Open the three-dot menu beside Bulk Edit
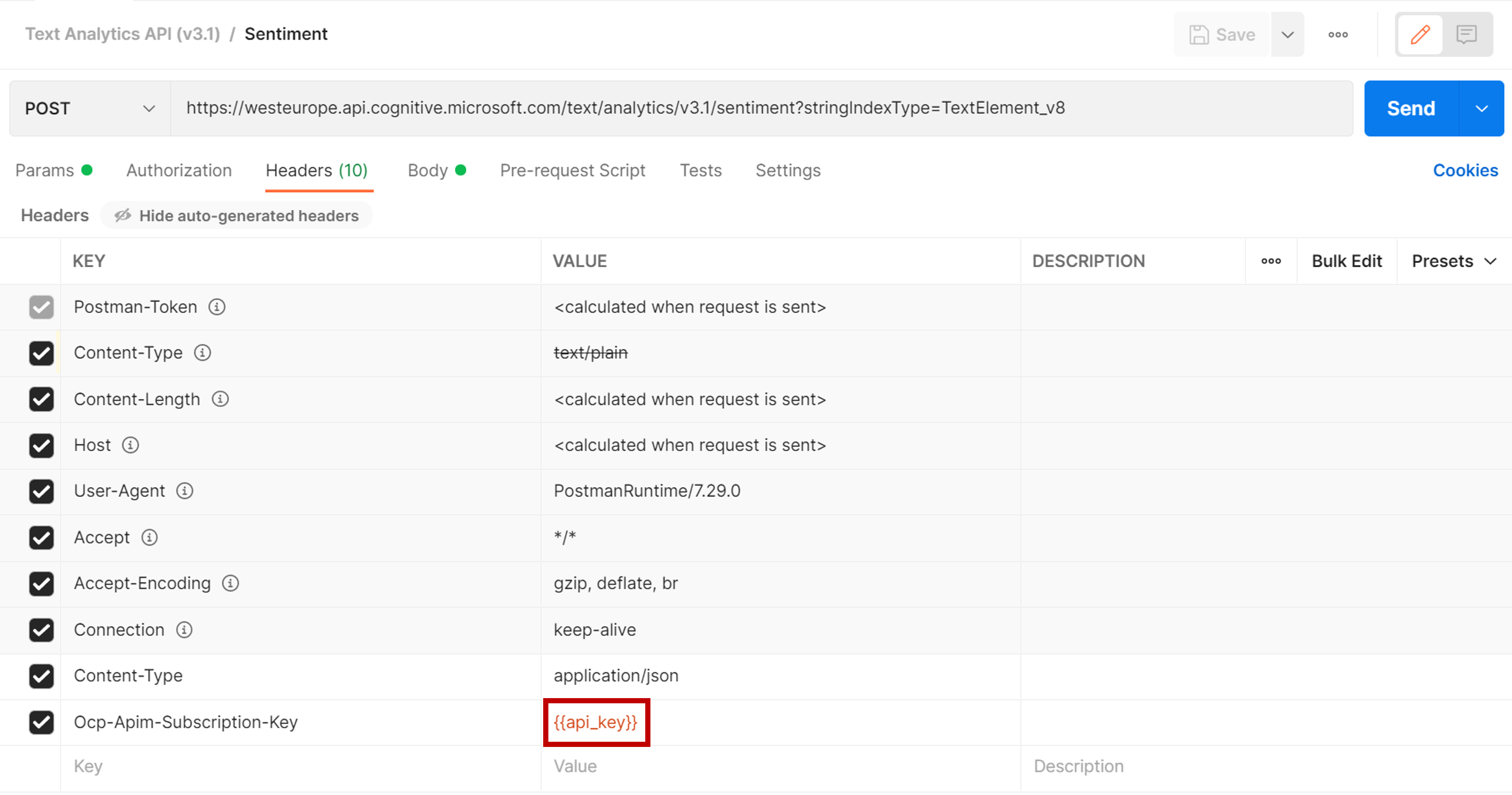 (1271, 261)
